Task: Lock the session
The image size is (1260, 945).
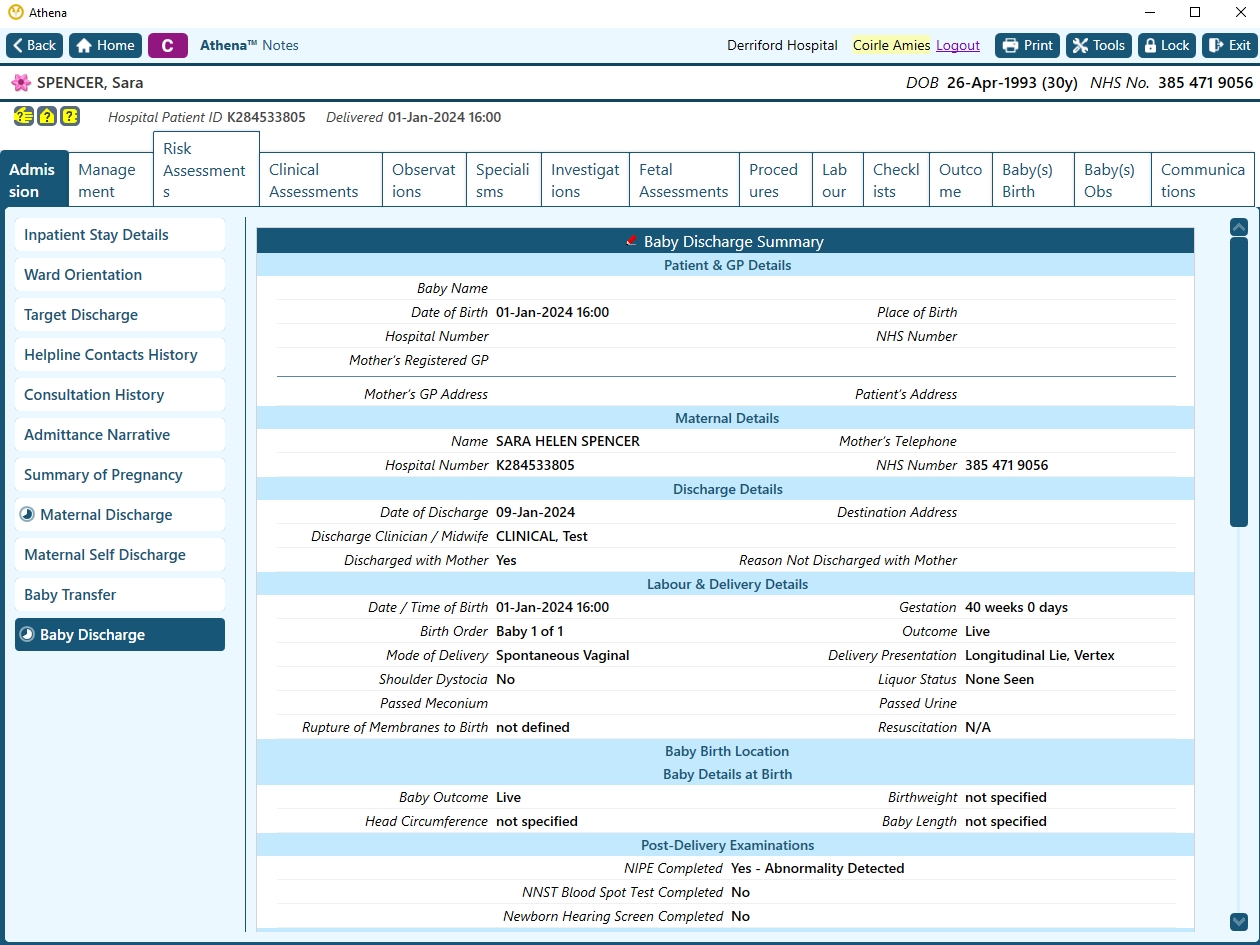Action: [1167, 45]
